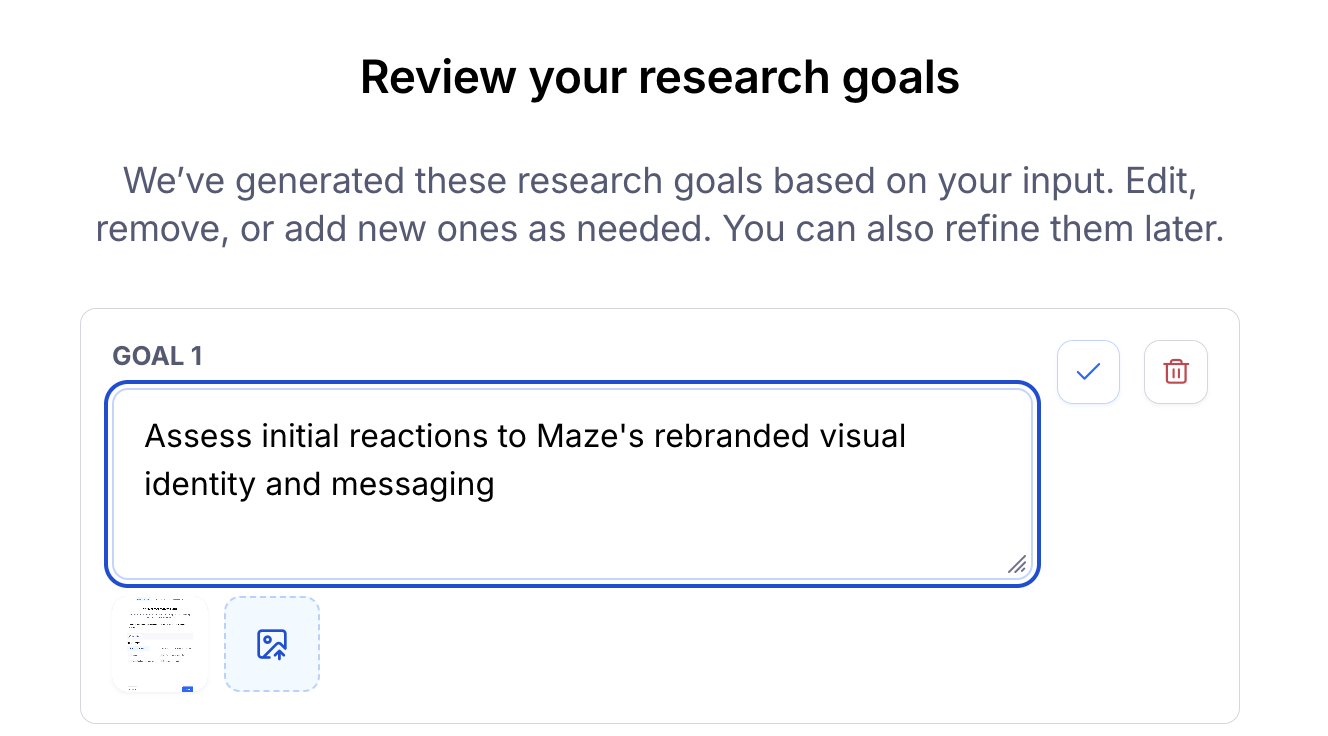
Task: Place cursor after the word "messaging"
Action: (x=496, y=485)
